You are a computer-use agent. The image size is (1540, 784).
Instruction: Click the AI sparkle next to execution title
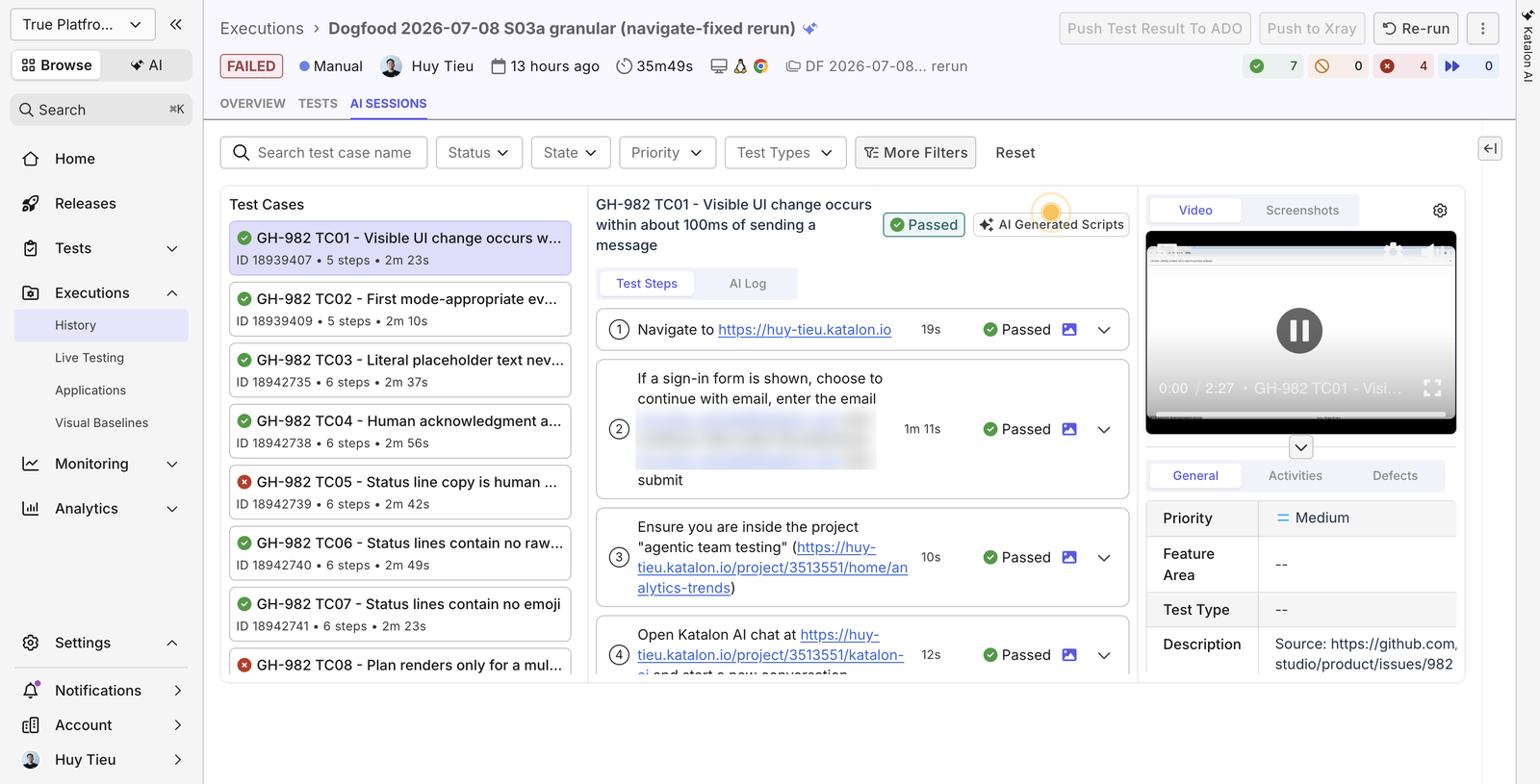(810, 29)
